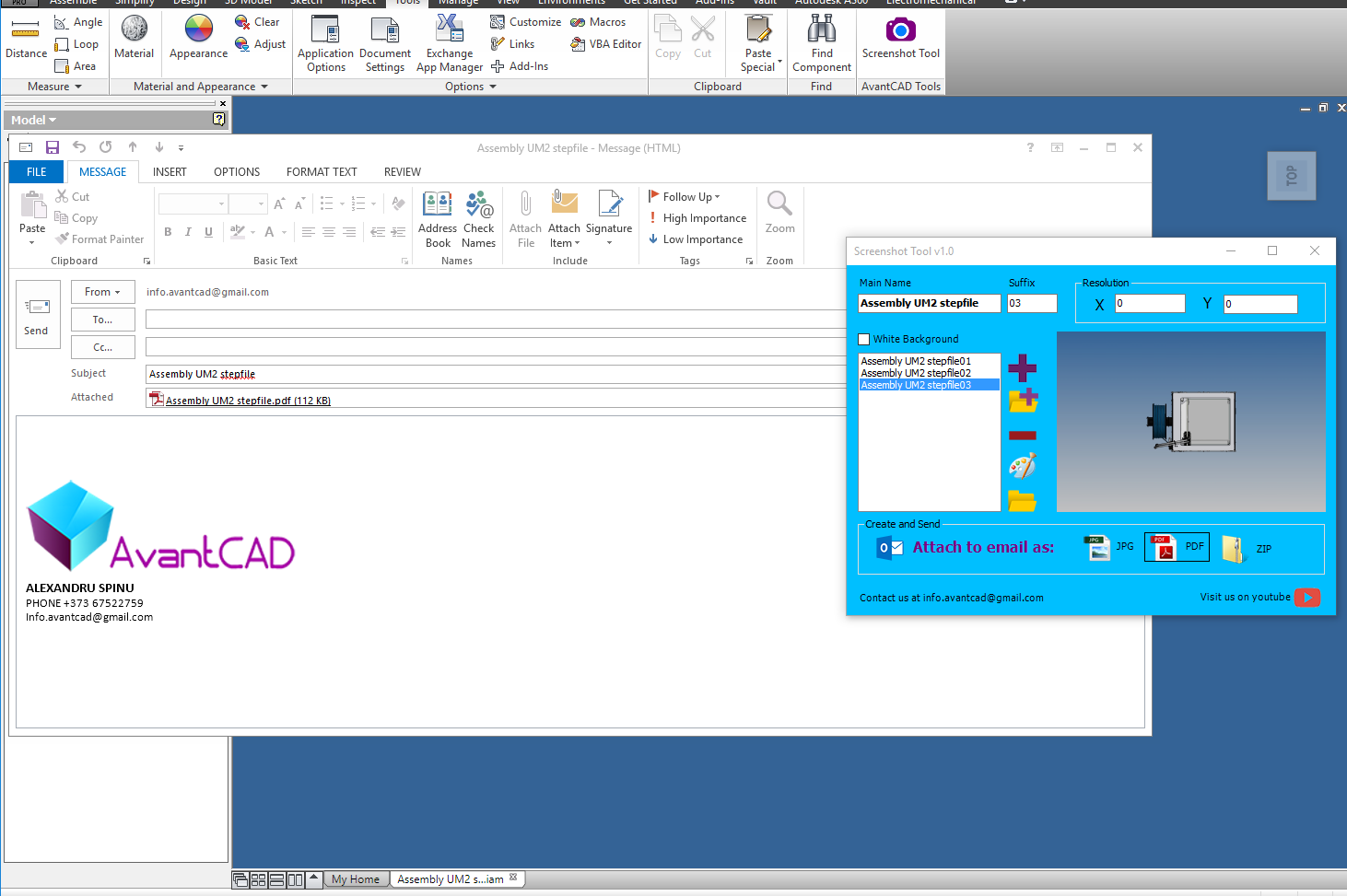Attach screenshots to email as JPG
This screenshot has width=1347, height=896.
[1108, 547]
